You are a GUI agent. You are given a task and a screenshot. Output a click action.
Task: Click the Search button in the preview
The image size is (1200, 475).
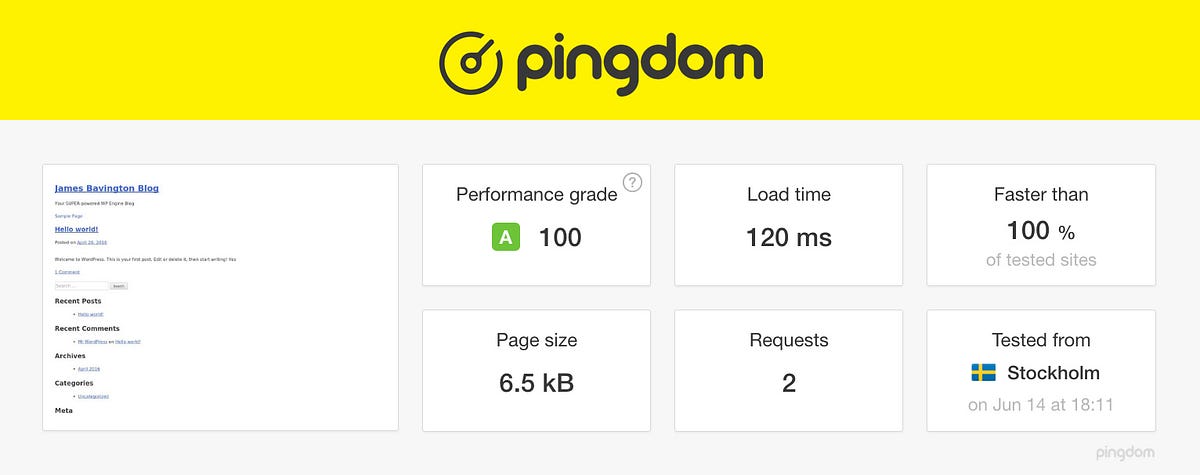(x=118, y=286)
